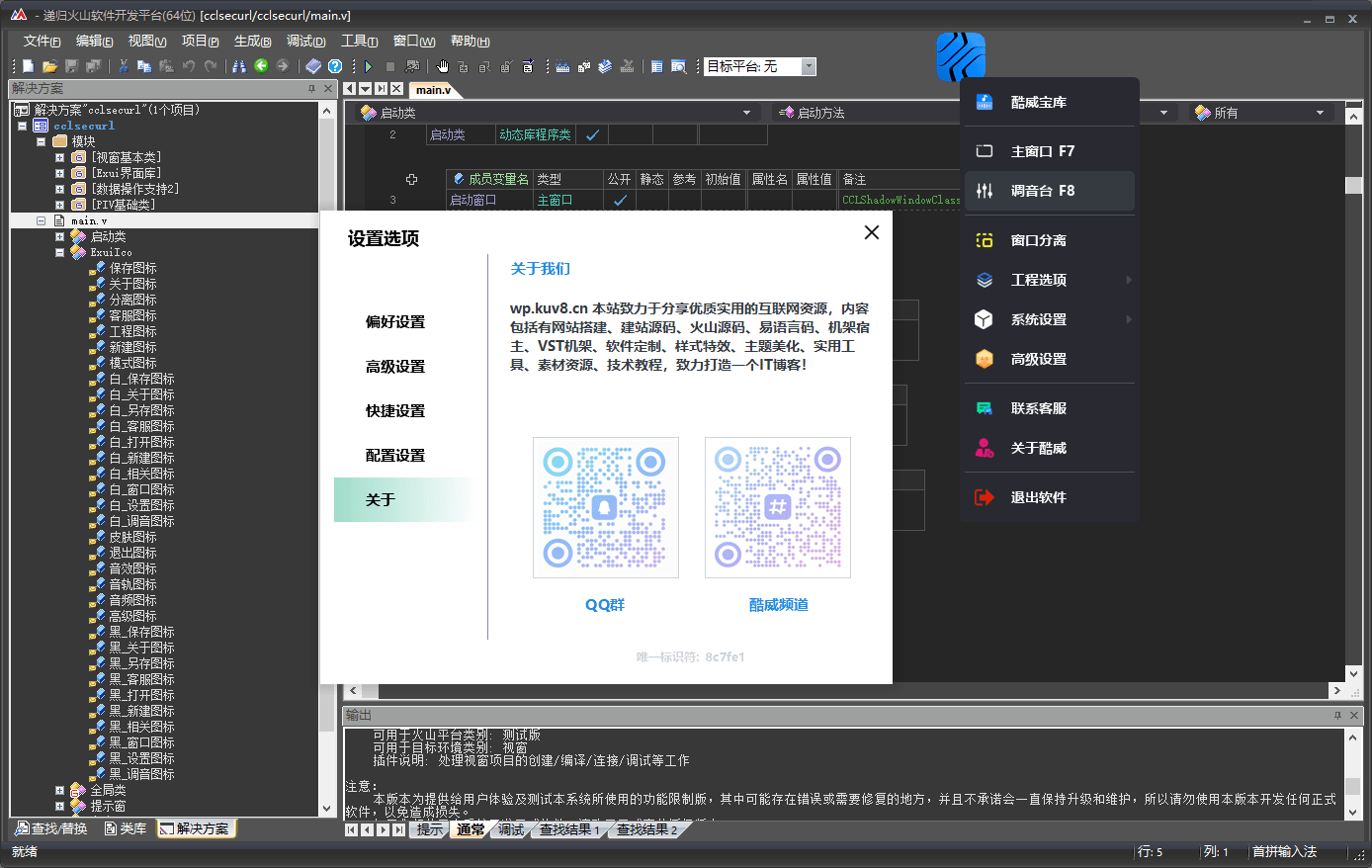Screen dimensions: 1372x868
Task: Click 退出软件 in popup menu
Action: point(1049,497)
